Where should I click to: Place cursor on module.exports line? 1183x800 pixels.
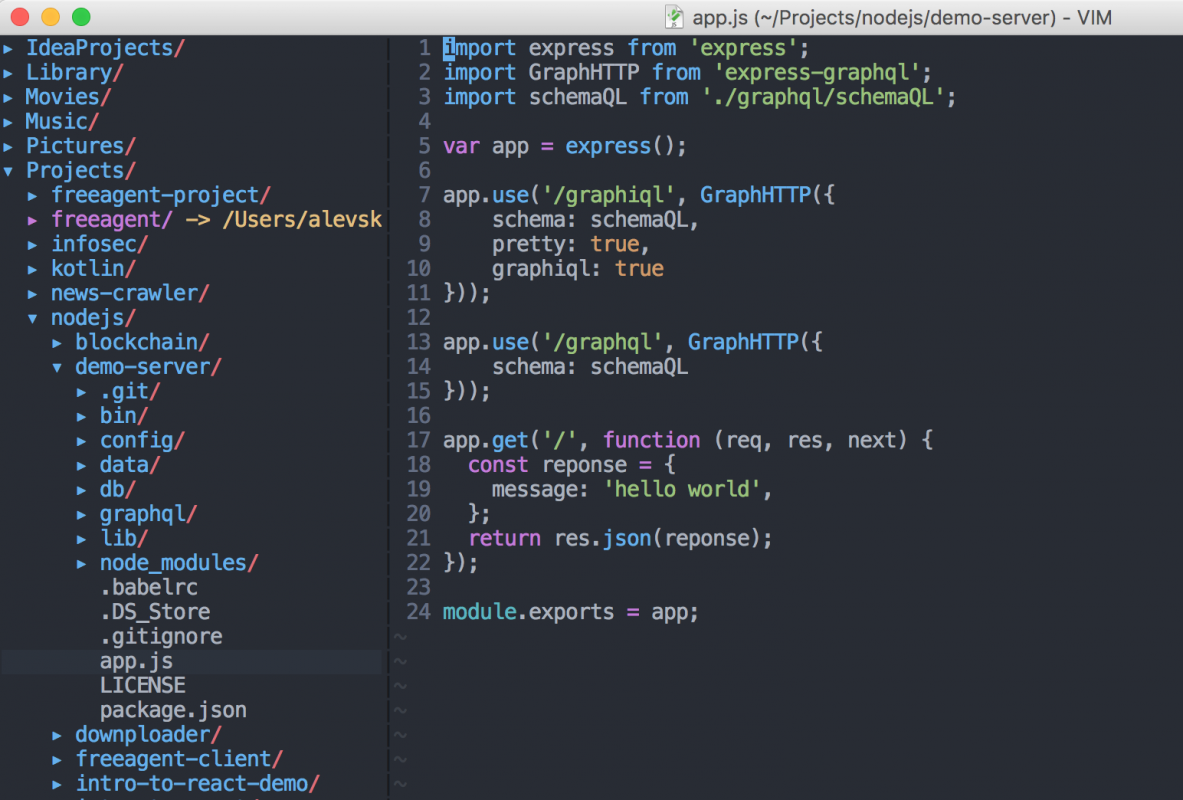click(x=570, y=612)
